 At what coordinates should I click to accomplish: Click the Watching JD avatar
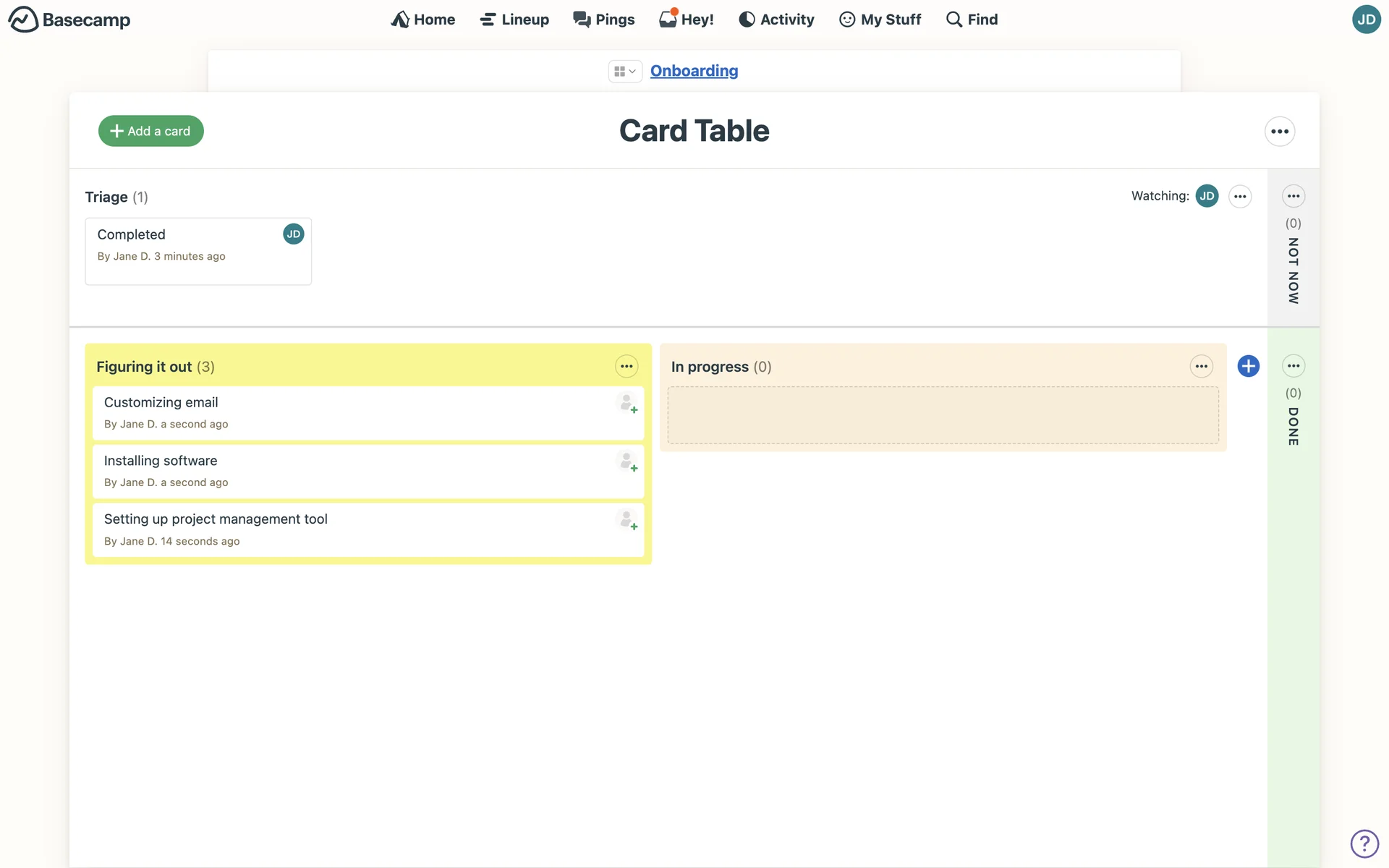[x=1207, y=196]
